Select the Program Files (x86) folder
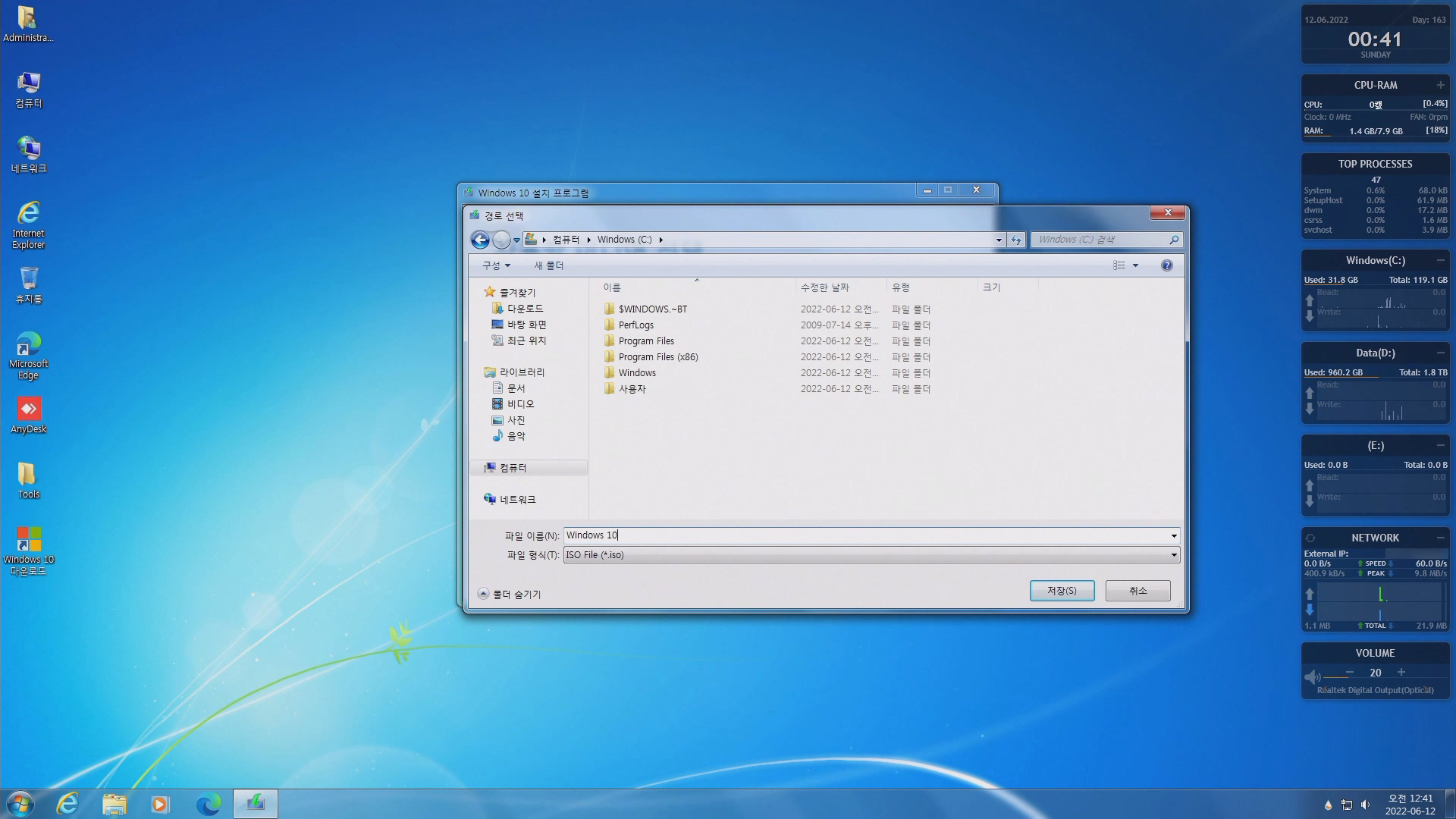Viewport: 1456px width, 819px height. tap(657, 357)
